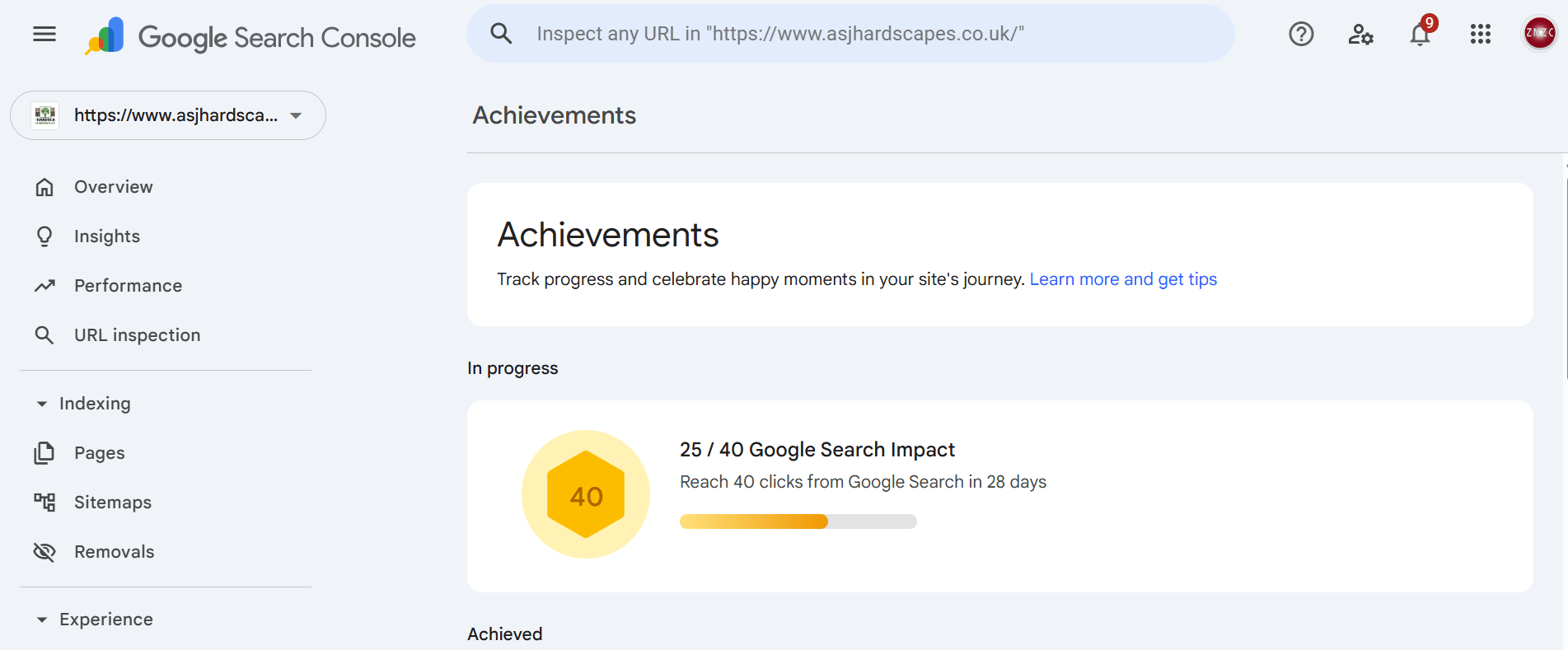Follow the Learn more and get tips link
The width and height of the screenshot is (1568, 650).
point(1122,279)
